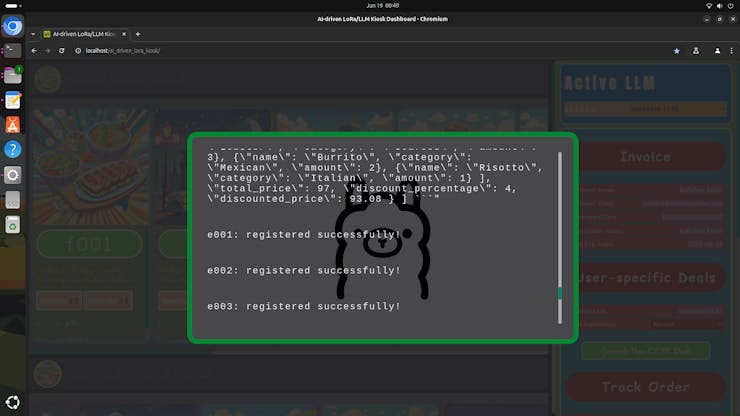
Task: Click the 'Active LLM' heading
Action: coord(609,83)
